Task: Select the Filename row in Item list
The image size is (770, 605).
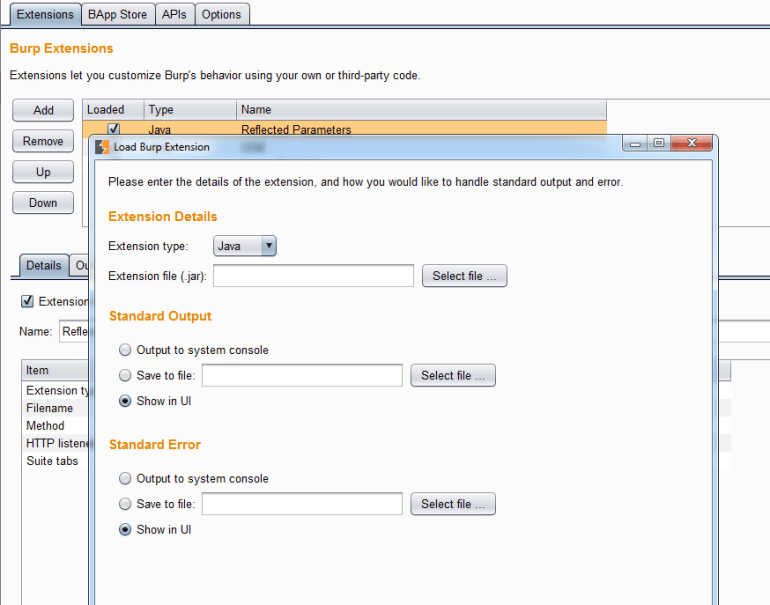Action: point(50,408)
